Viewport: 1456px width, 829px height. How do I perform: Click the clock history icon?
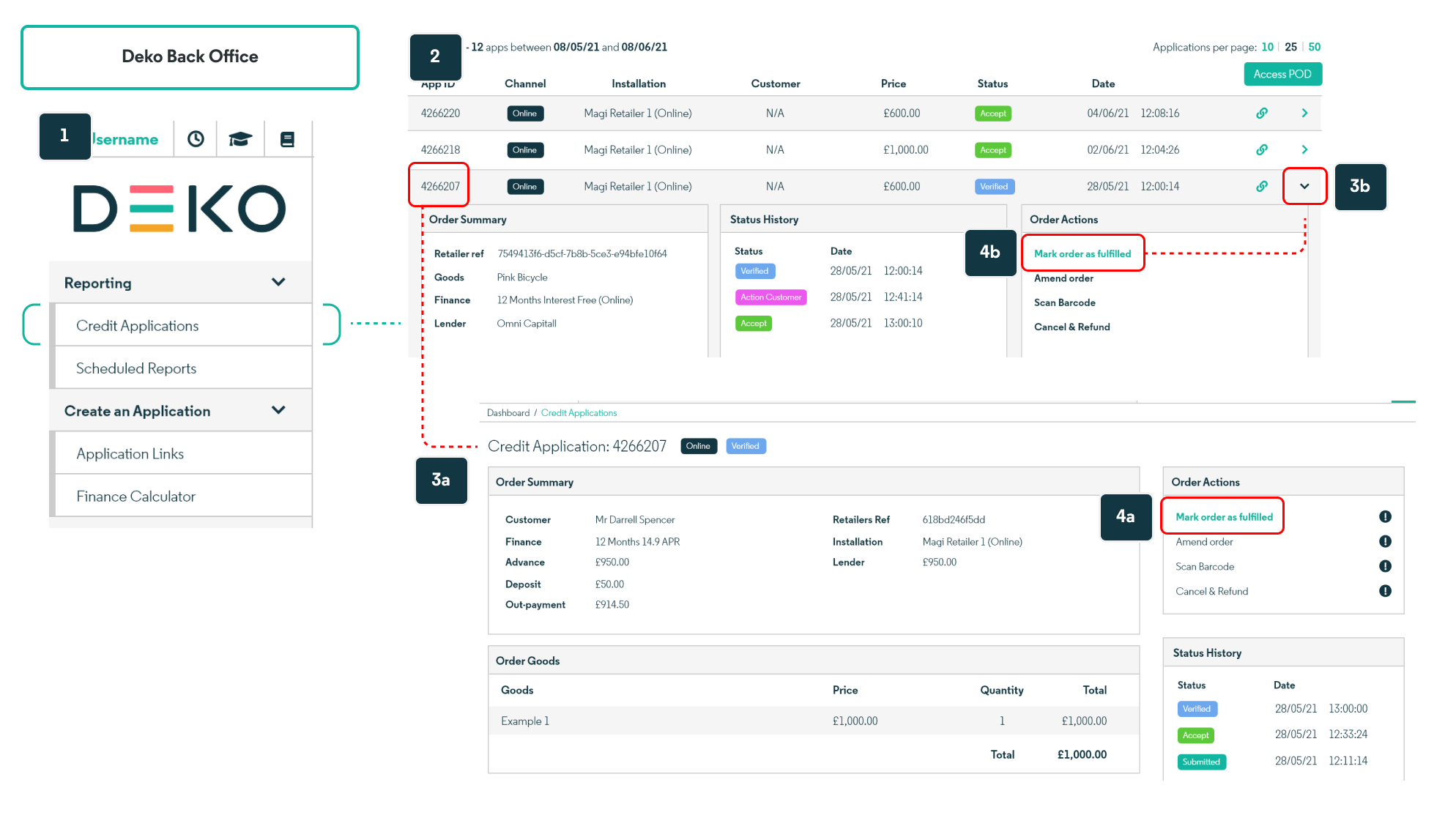[x=196, y=139]
